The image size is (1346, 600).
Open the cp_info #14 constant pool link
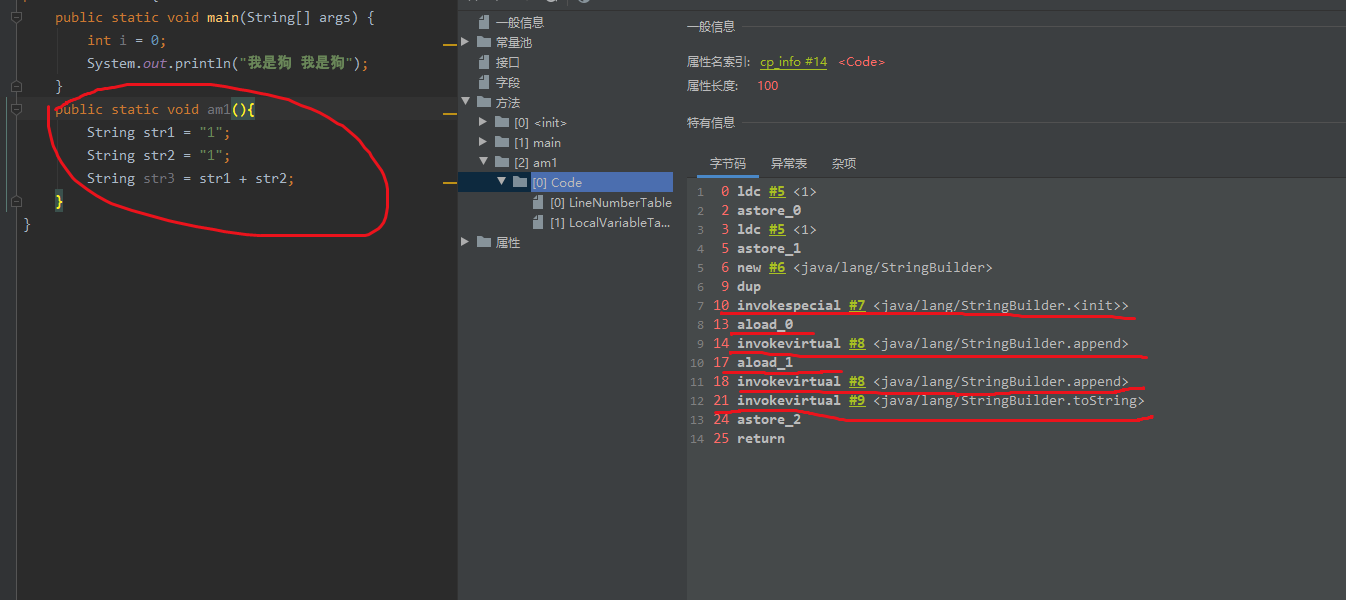[x=794, y=62]
